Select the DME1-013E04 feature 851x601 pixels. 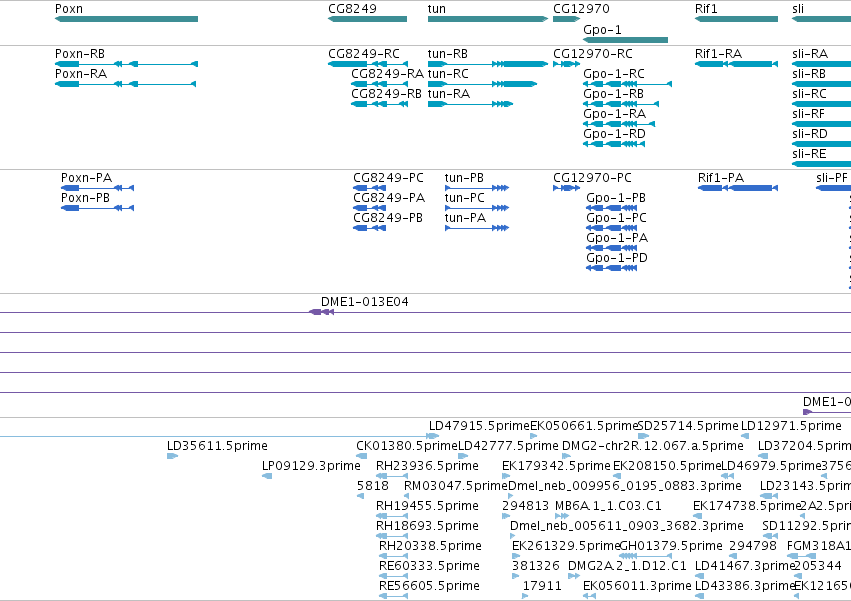click(365, 302)
